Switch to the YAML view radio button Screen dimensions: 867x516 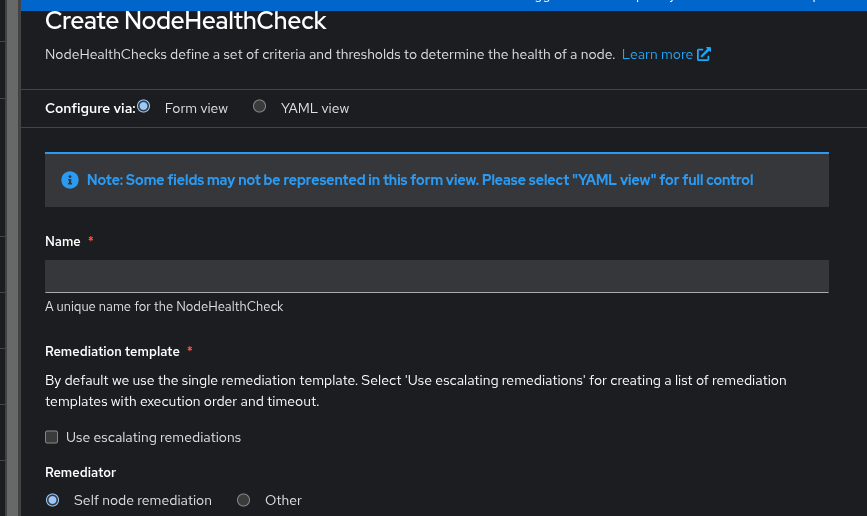coord(260,107)
